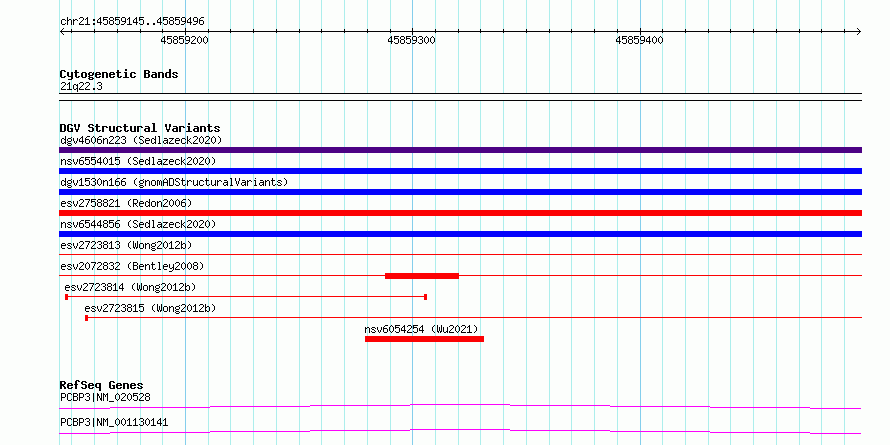Click the 21q22.3 band label

81,87
